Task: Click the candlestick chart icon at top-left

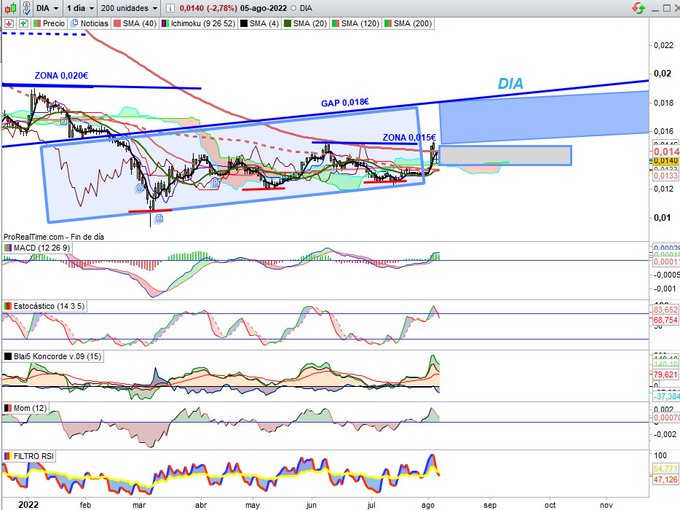Action: pos(8,7)
